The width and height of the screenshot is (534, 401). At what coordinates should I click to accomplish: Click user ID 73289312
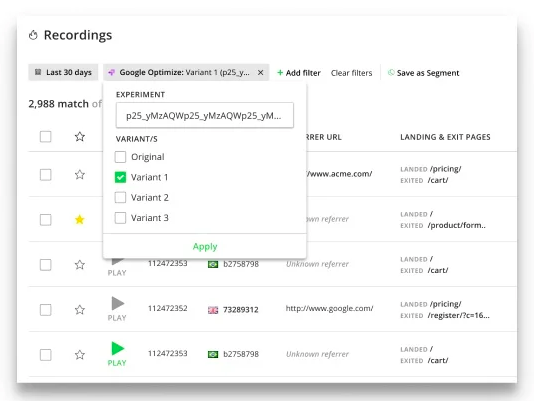tap(240, 310)
